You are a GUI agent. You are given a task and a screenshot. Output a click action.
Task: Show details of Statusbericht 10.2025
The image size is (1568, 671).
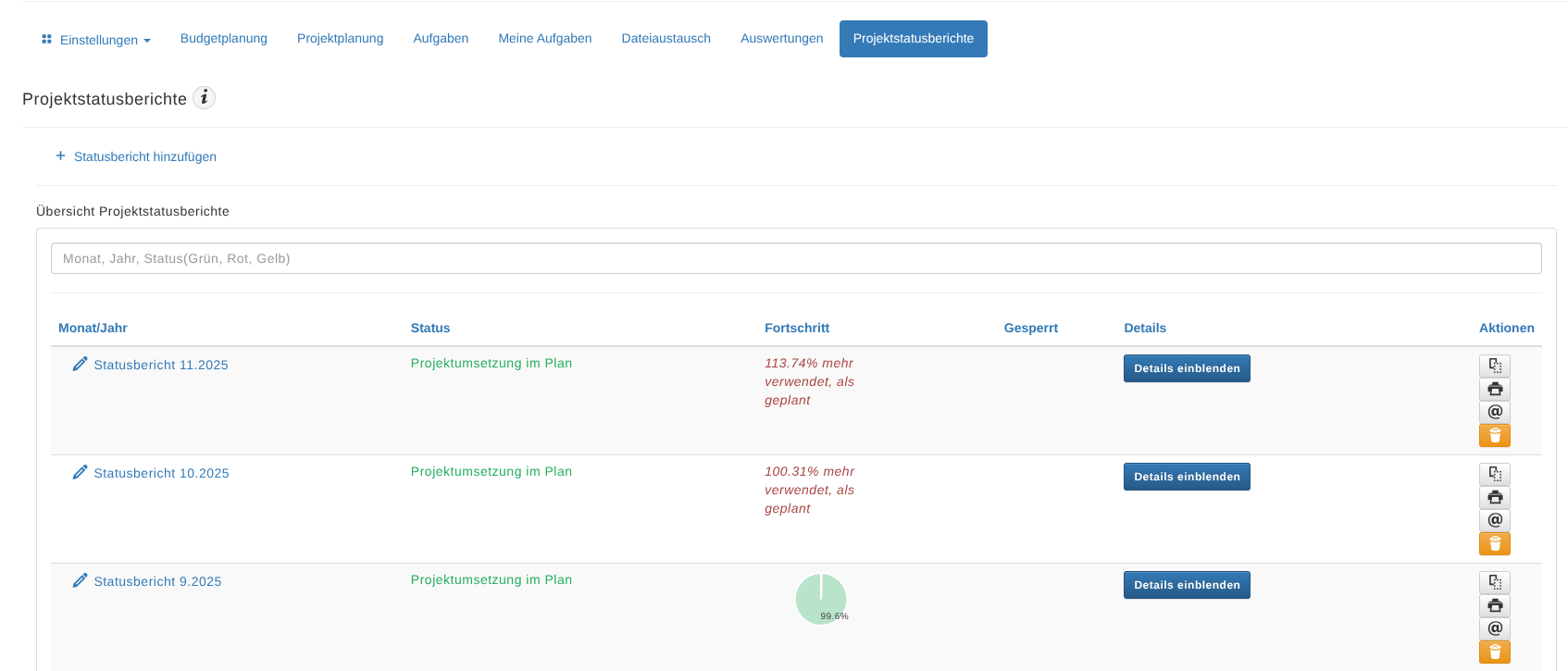coord(1186,477)
